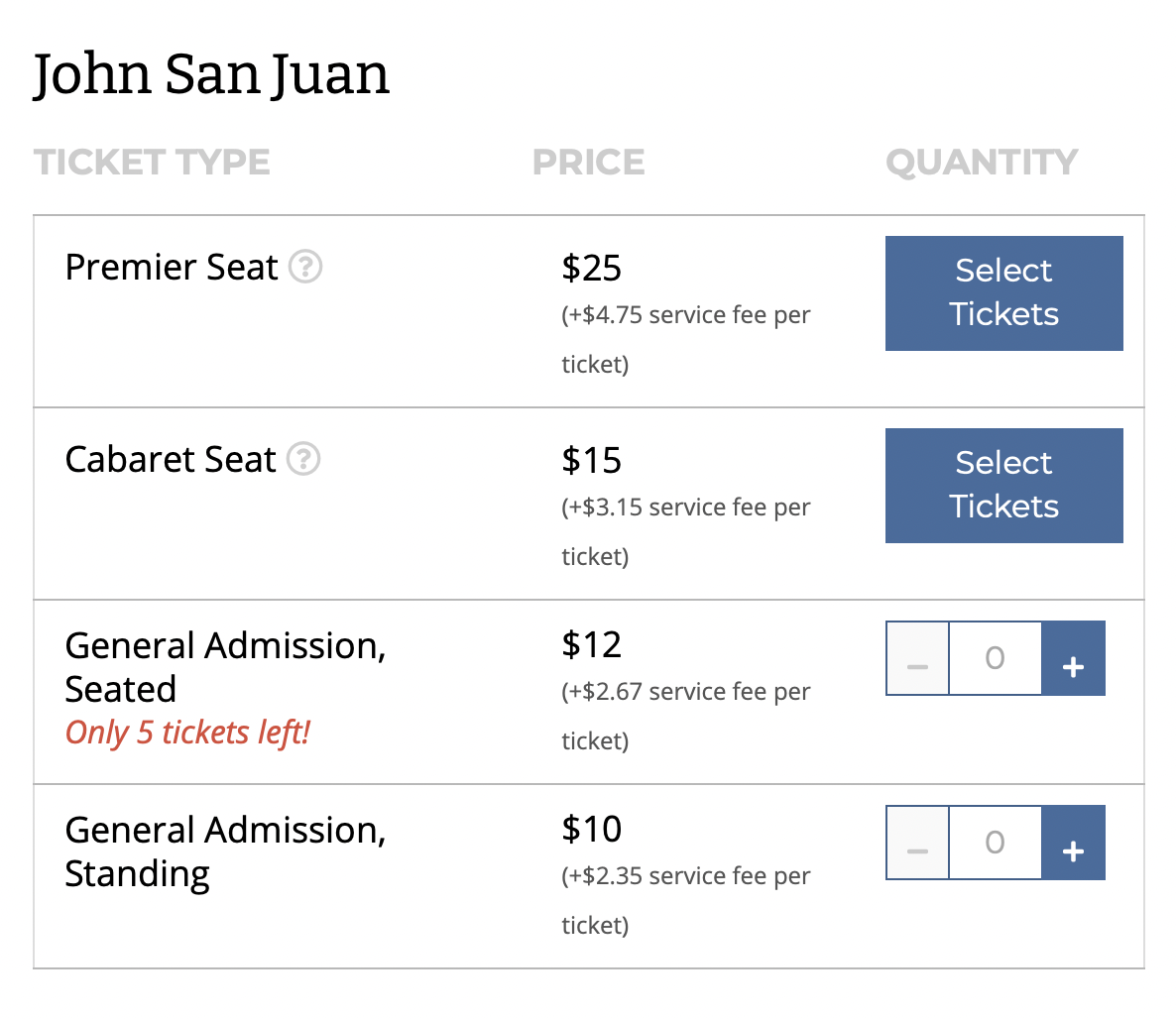This screenshot has height=1019, width=1176.
Task: Click the $25 Premier Seat price
Action: click(x=591, y=268)
